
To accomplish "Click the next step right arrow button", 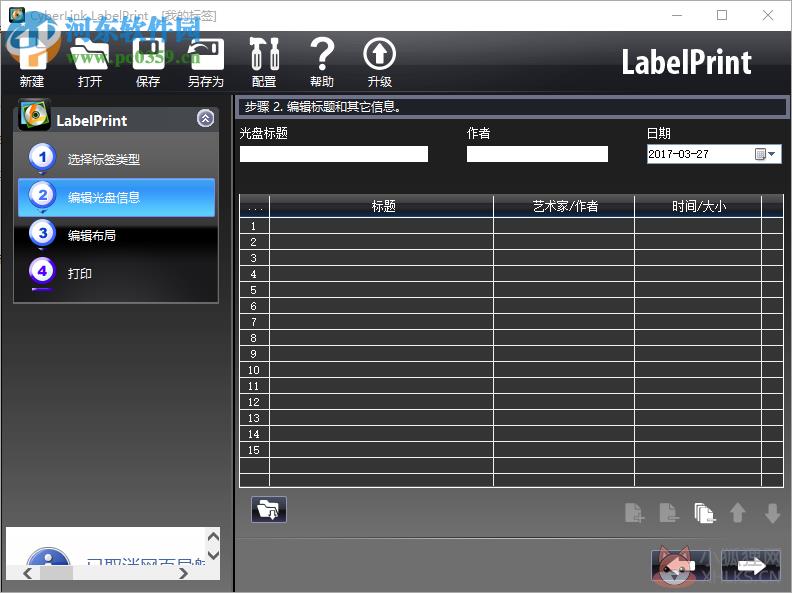I will tap(751, 565).
